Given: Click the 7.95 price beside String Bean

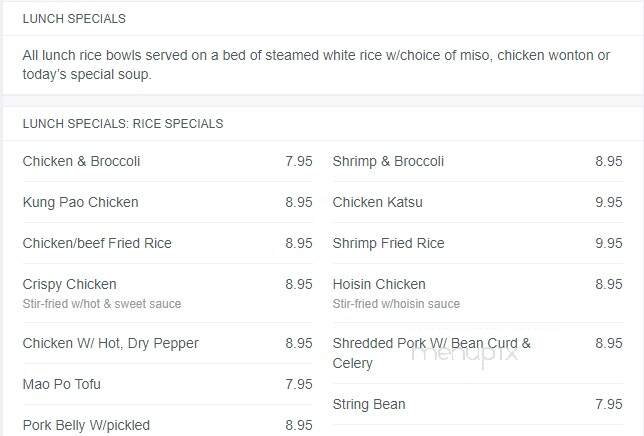Looking at the screenshot, I should coord(608,404).
